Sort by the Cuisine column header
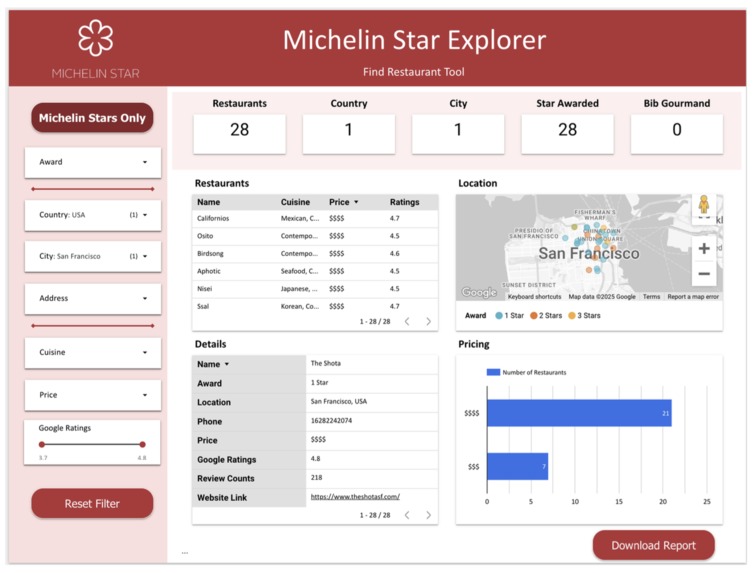The image size is (755, 573). click(x=295, y=202)
